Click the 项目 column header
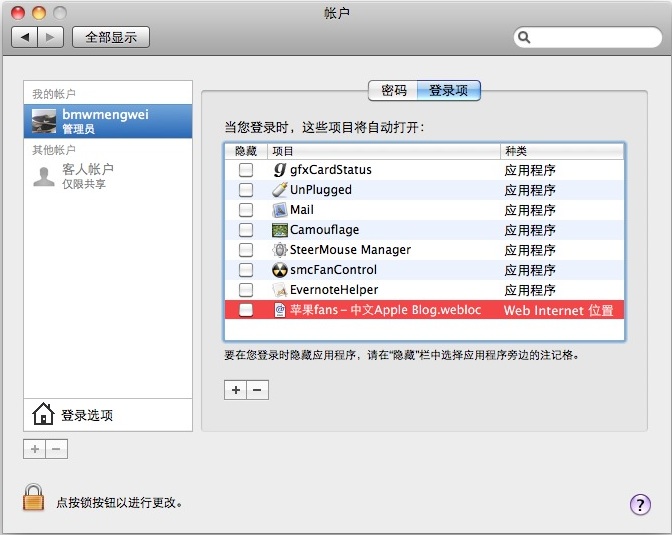672x535 pixels. pos(384,151)
